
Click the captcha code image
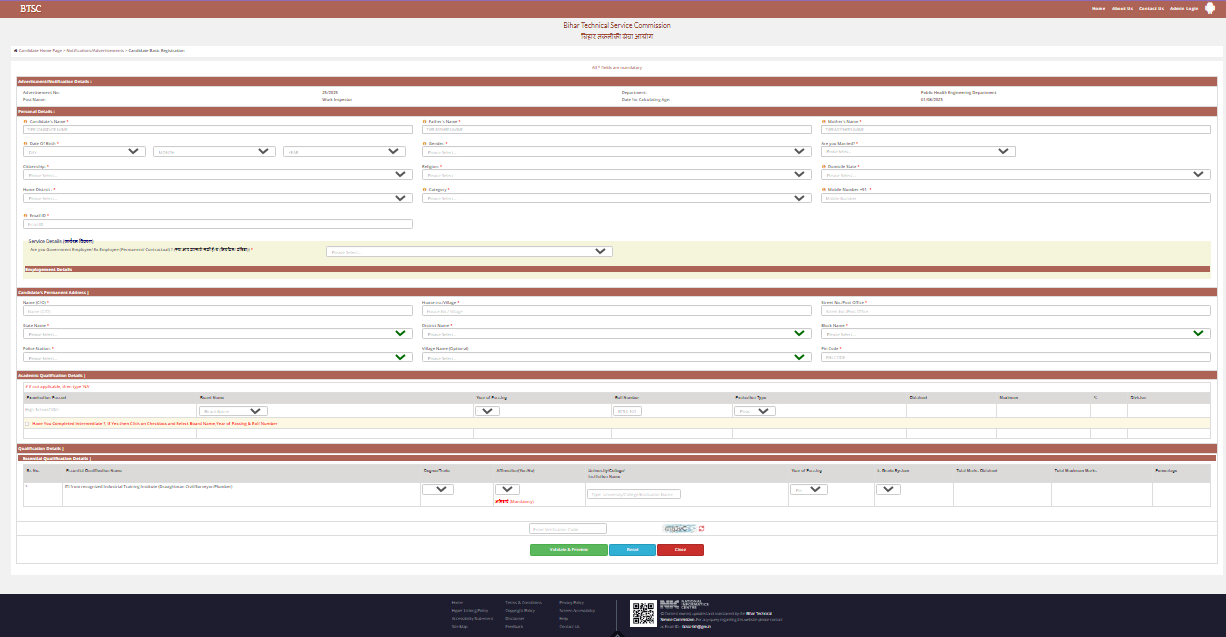(x=678, y=528)
